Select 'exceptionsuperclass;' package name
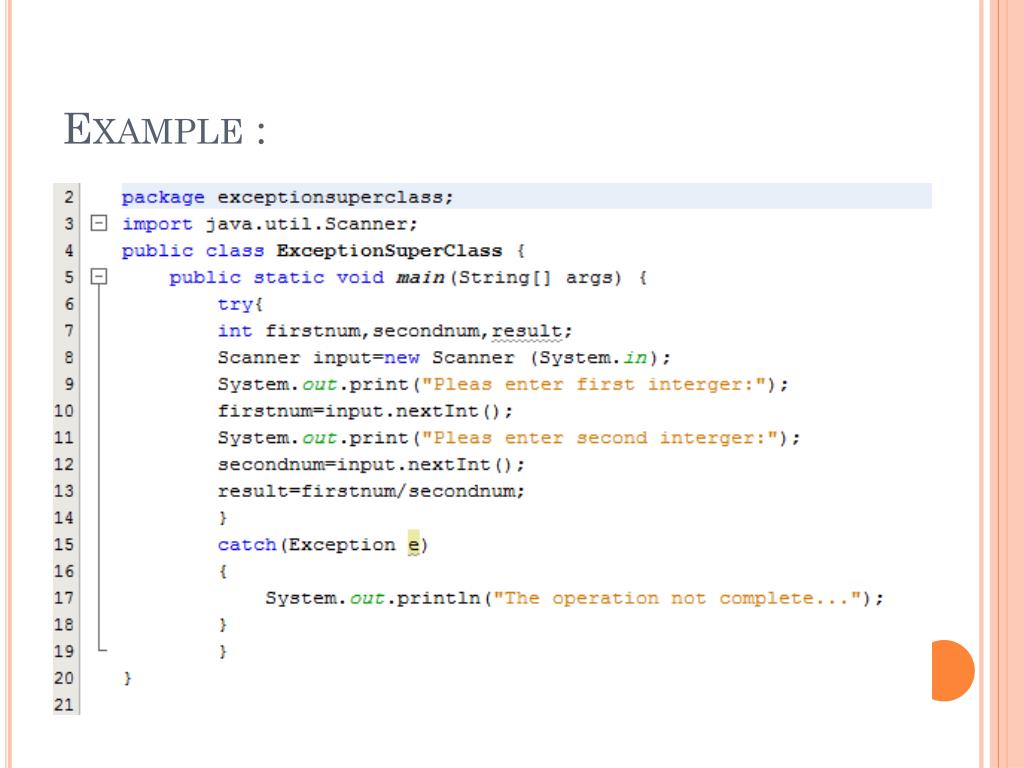Viewport: 1024px width, 768px height. pyautogui.click(x=335, y=197)
